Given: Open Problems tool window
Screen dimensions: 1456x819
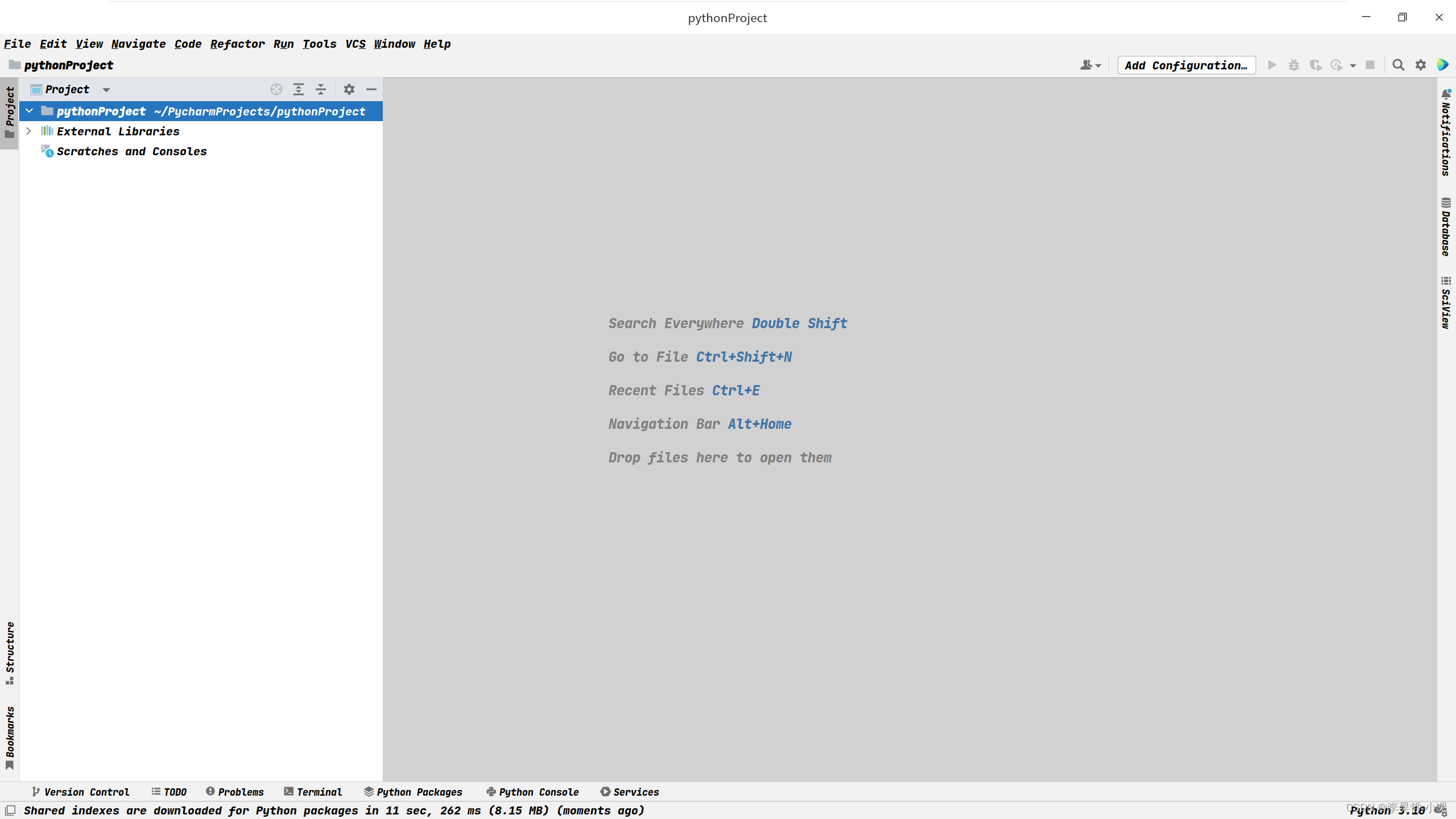Looking at the screenshot, I should 235,792.
